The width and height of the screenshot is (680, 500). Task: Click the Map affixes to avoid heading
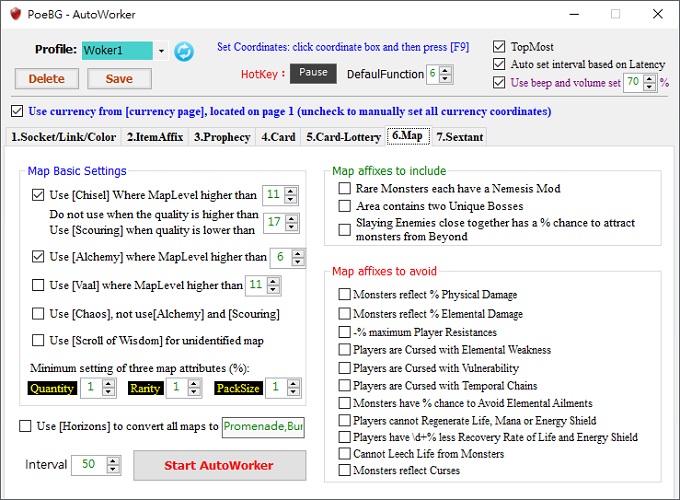pos(384,271)
